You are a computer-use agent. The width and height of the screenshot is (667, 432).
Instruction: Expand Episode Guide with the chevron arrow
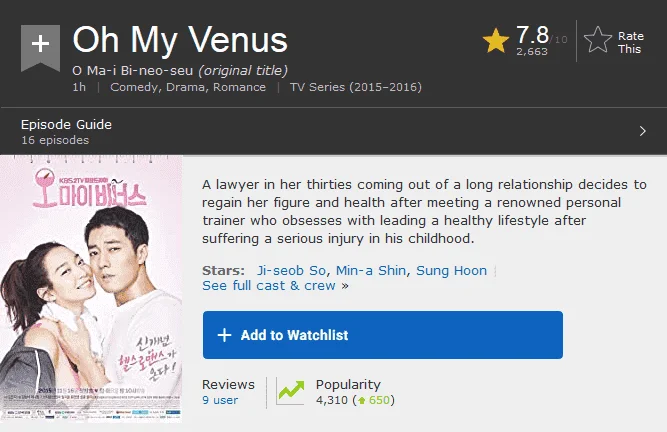point(642,131)
